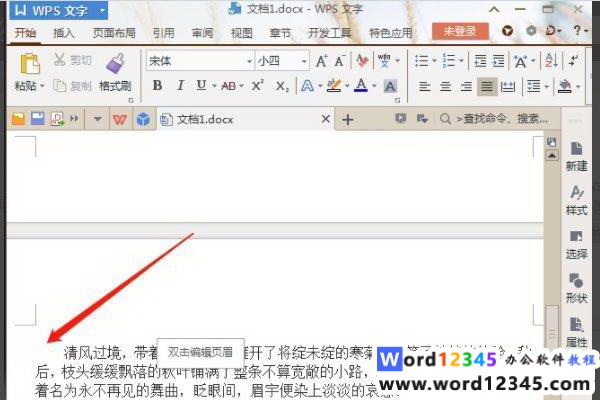
Task: Apply superscript formatting
Action: [x=257, y=86]
